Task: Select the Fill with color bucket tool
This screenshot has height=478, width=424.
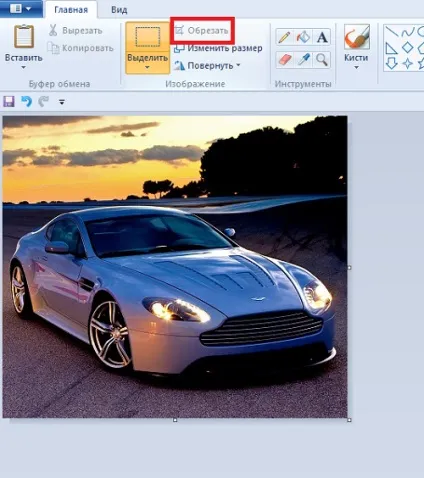Action: click(x=303, y=37)
